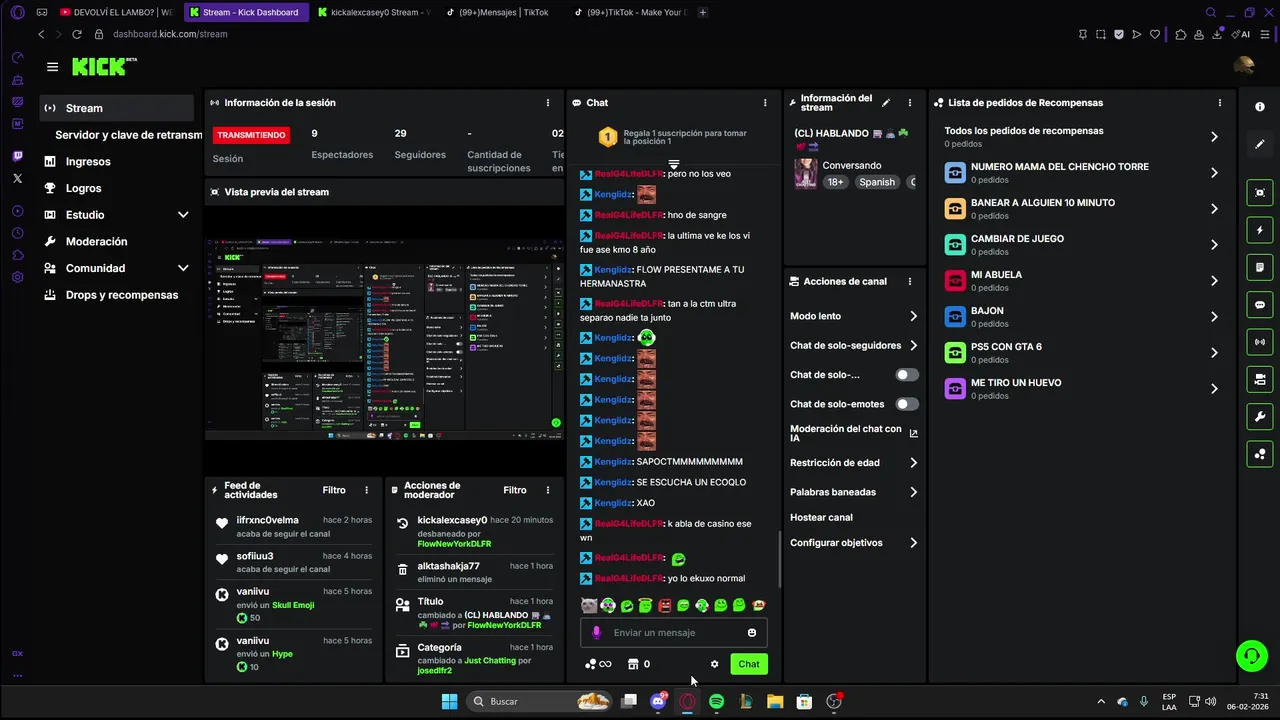
Task: Click the green Chat send button
Action: (x=749, y=664)
